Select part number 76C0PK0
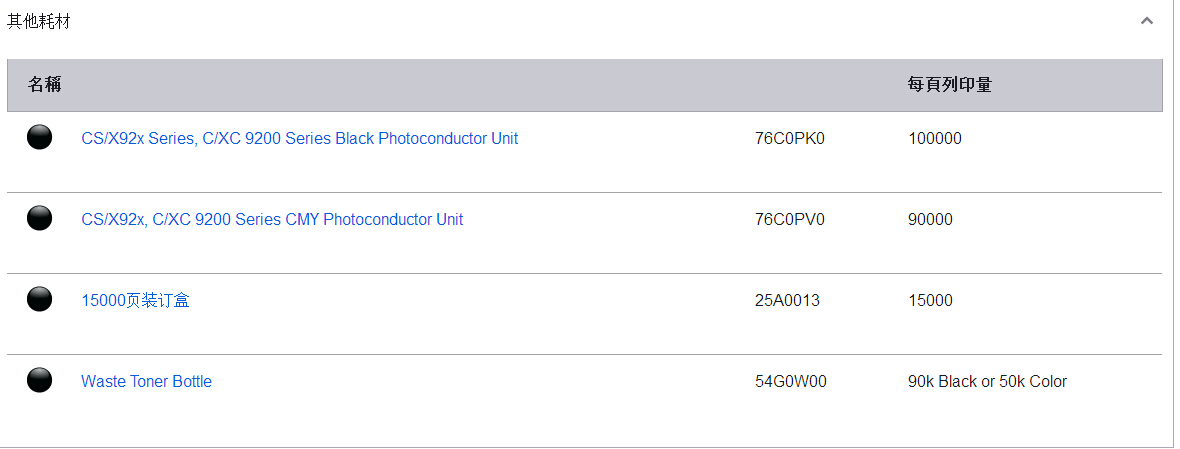 pos(790,138)
